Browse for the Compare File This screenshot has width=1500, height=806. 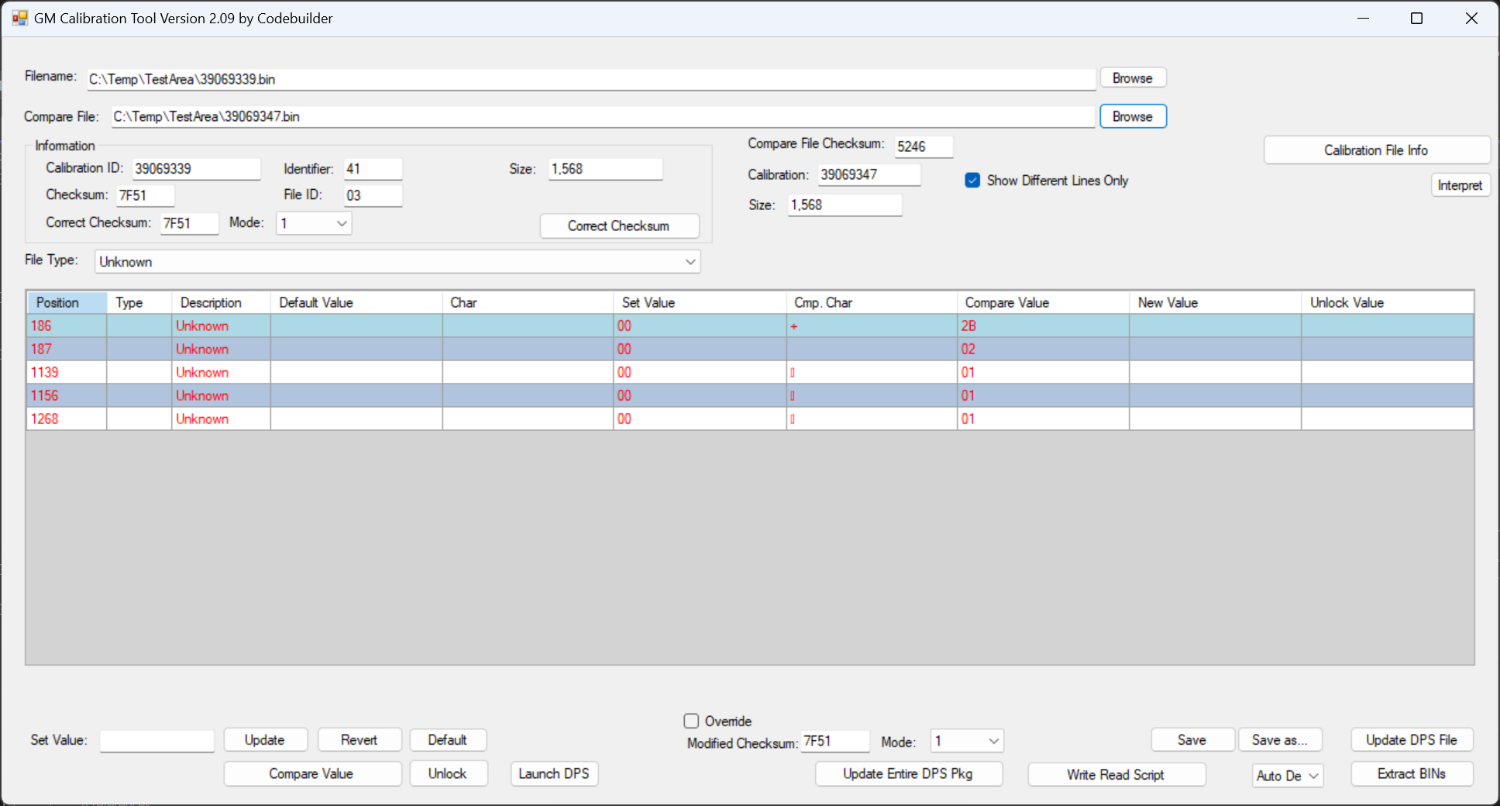(x=1133, y=117)
